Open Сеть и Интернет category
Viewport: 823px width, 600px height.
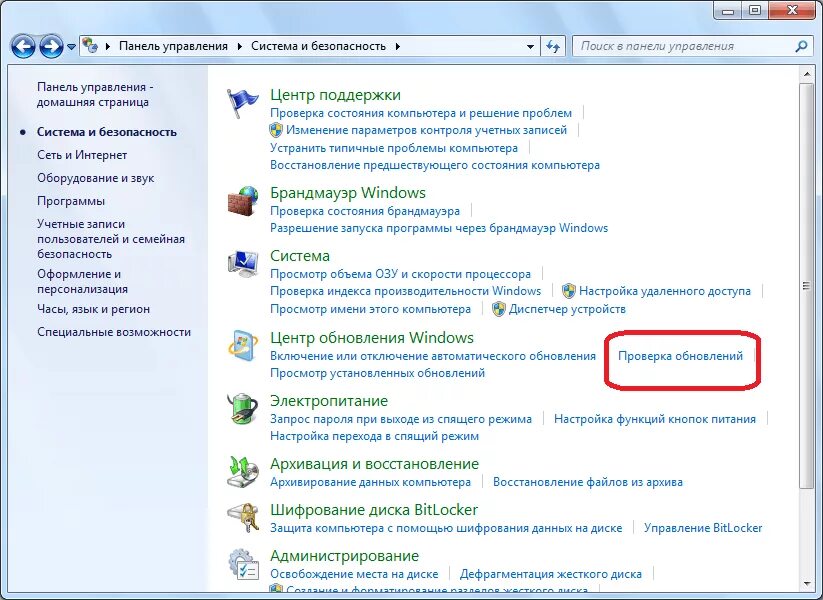point(82,155)
